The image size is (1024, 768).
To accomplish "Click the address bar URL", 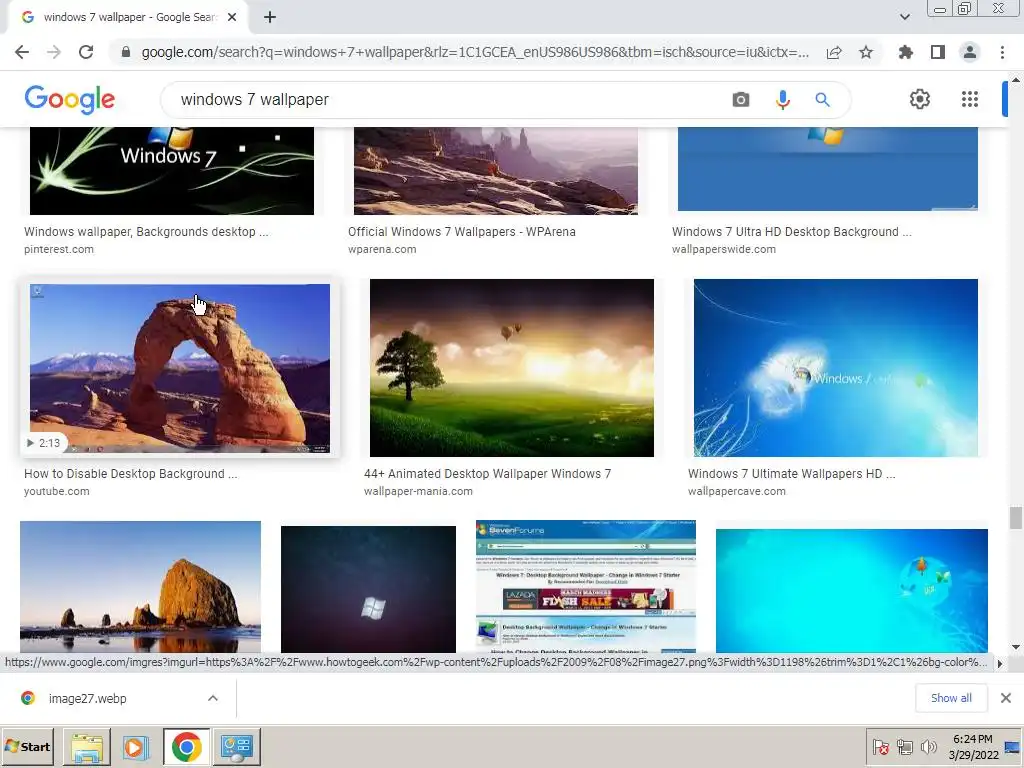I will coord(475,52).
